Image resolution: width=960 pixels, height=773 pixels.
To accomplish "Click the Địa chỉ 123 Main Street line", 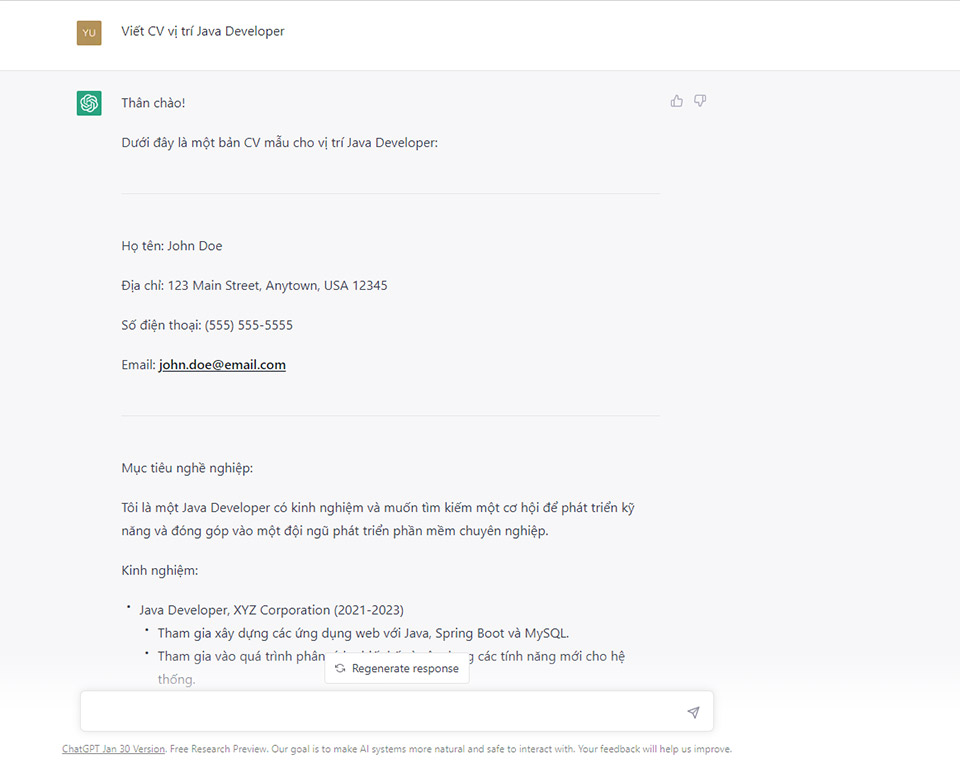I will [x=254, y=286].
